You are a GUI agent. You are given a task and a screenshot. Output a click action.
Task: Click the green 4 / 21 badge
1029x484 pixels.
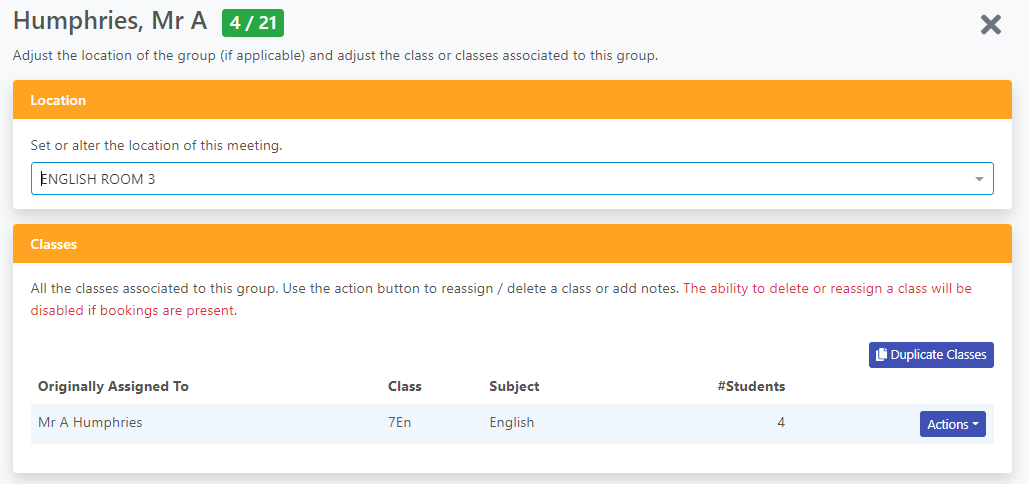pos(253,24)
